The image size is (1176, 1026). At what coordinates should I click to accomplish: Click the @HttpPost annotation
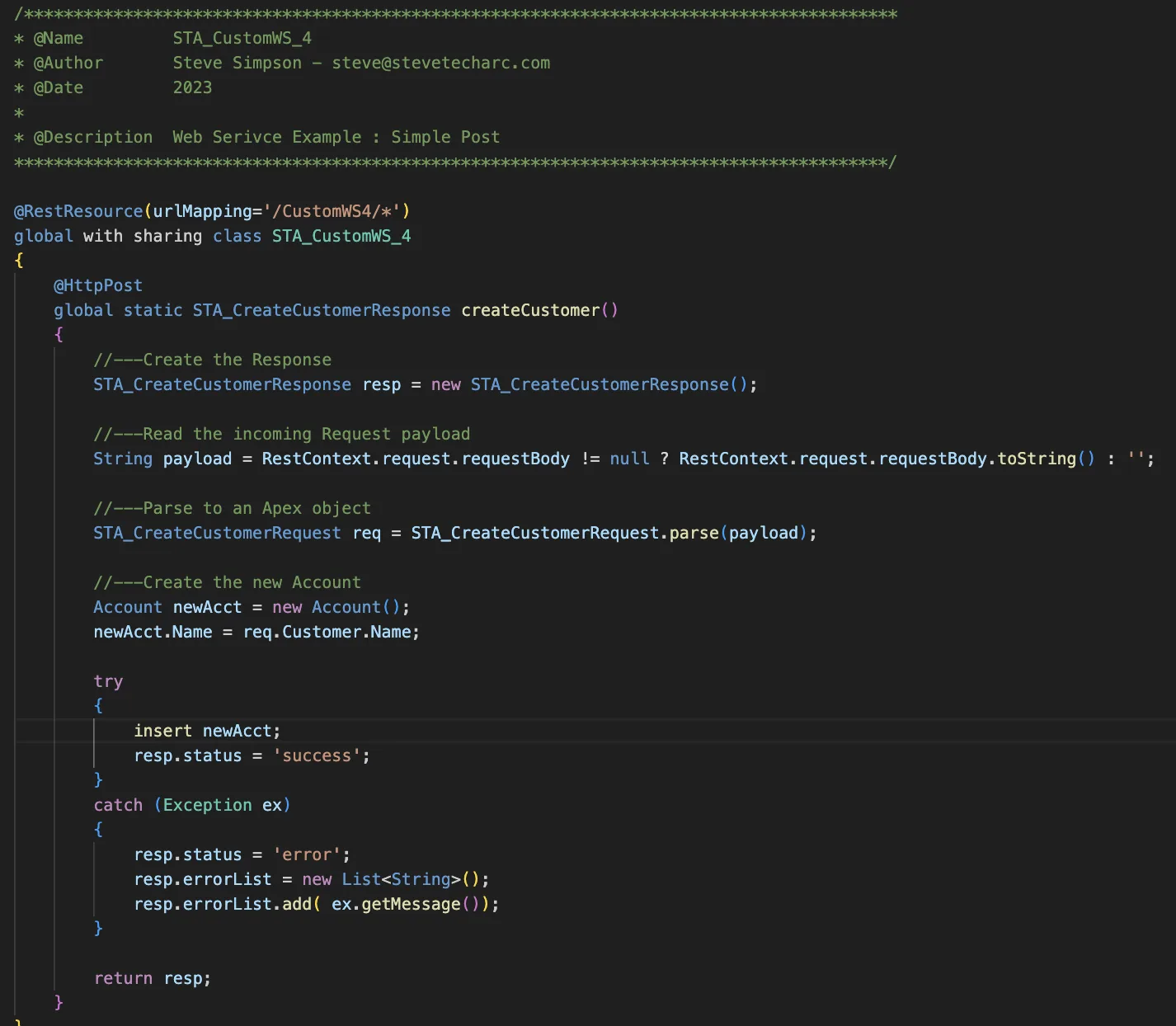click(98, 285)
